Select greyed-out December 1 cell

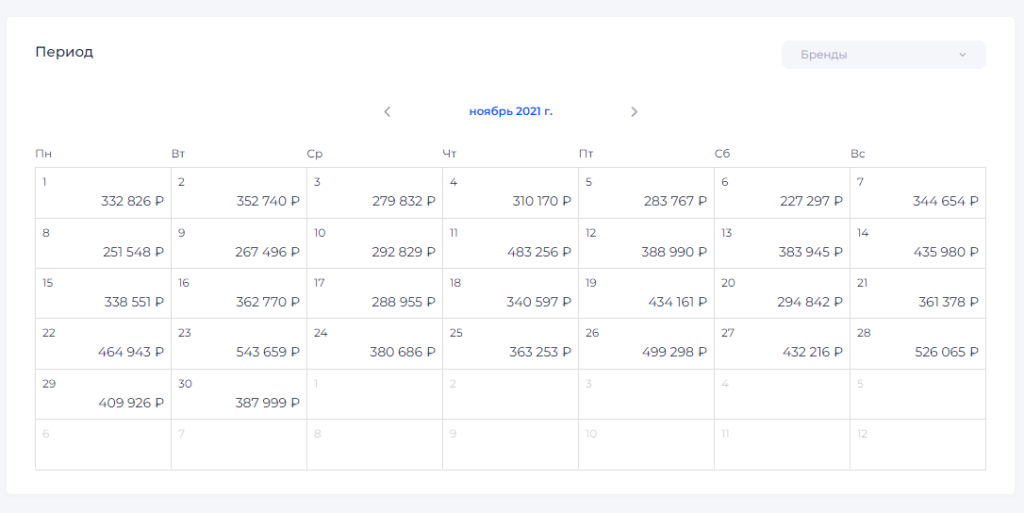[375, 394]
